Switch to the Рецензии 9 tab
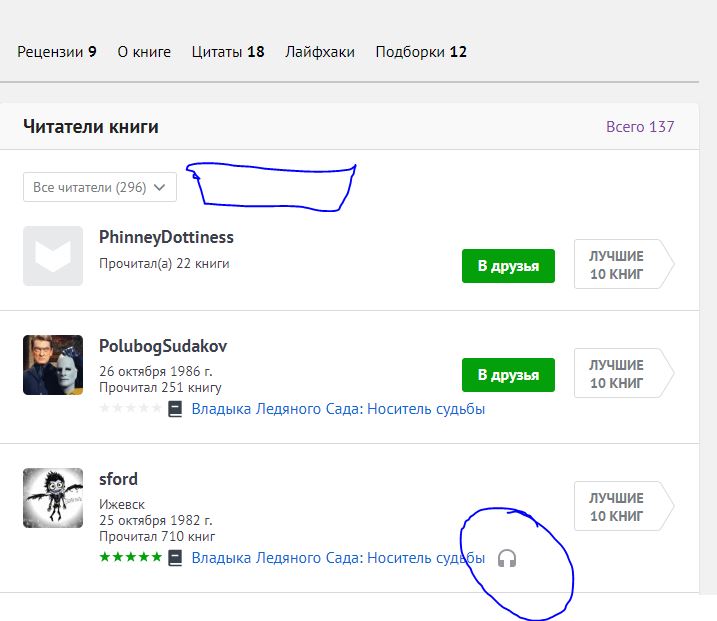This screenshot has height=621, width=717. pyautogui.click(x=57, y=52)
